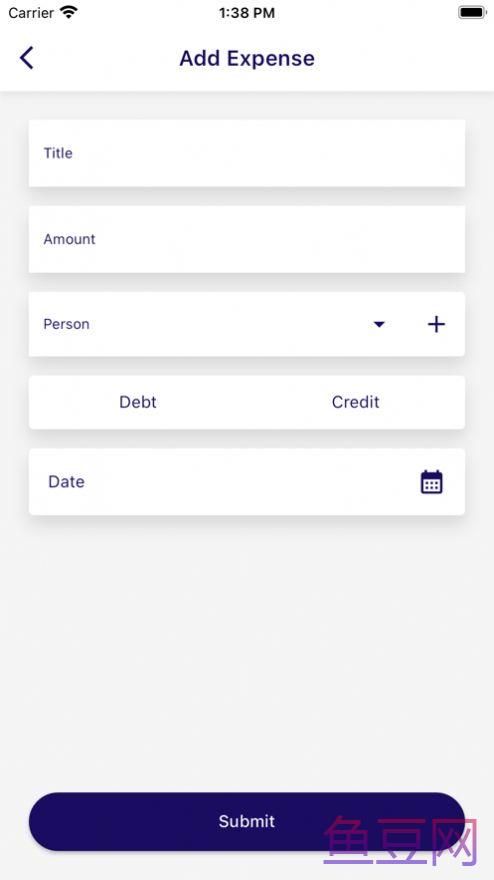Select the Debt option
Viewport: 494px width, 880px height.
[138, 402]
